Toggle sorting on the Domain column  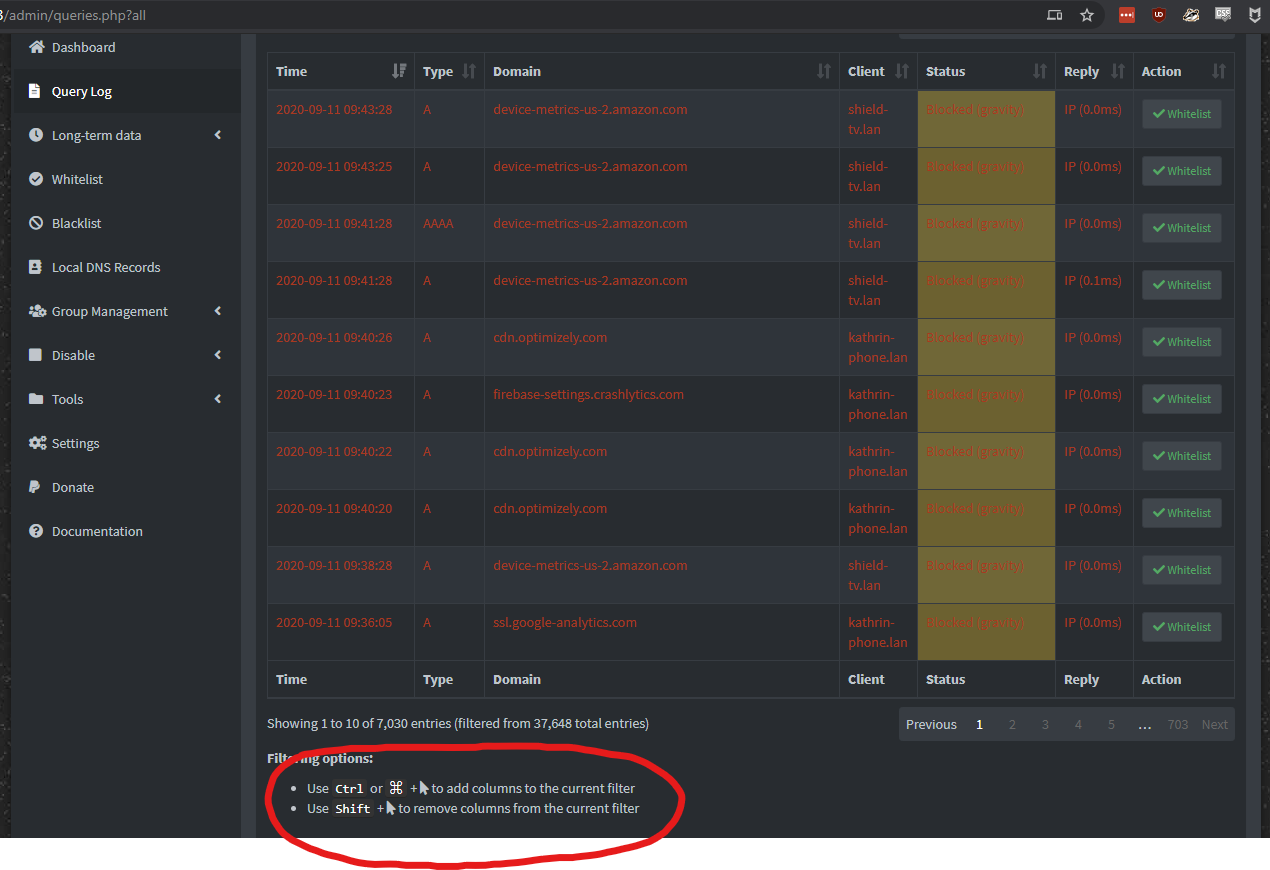coord(824,71)
